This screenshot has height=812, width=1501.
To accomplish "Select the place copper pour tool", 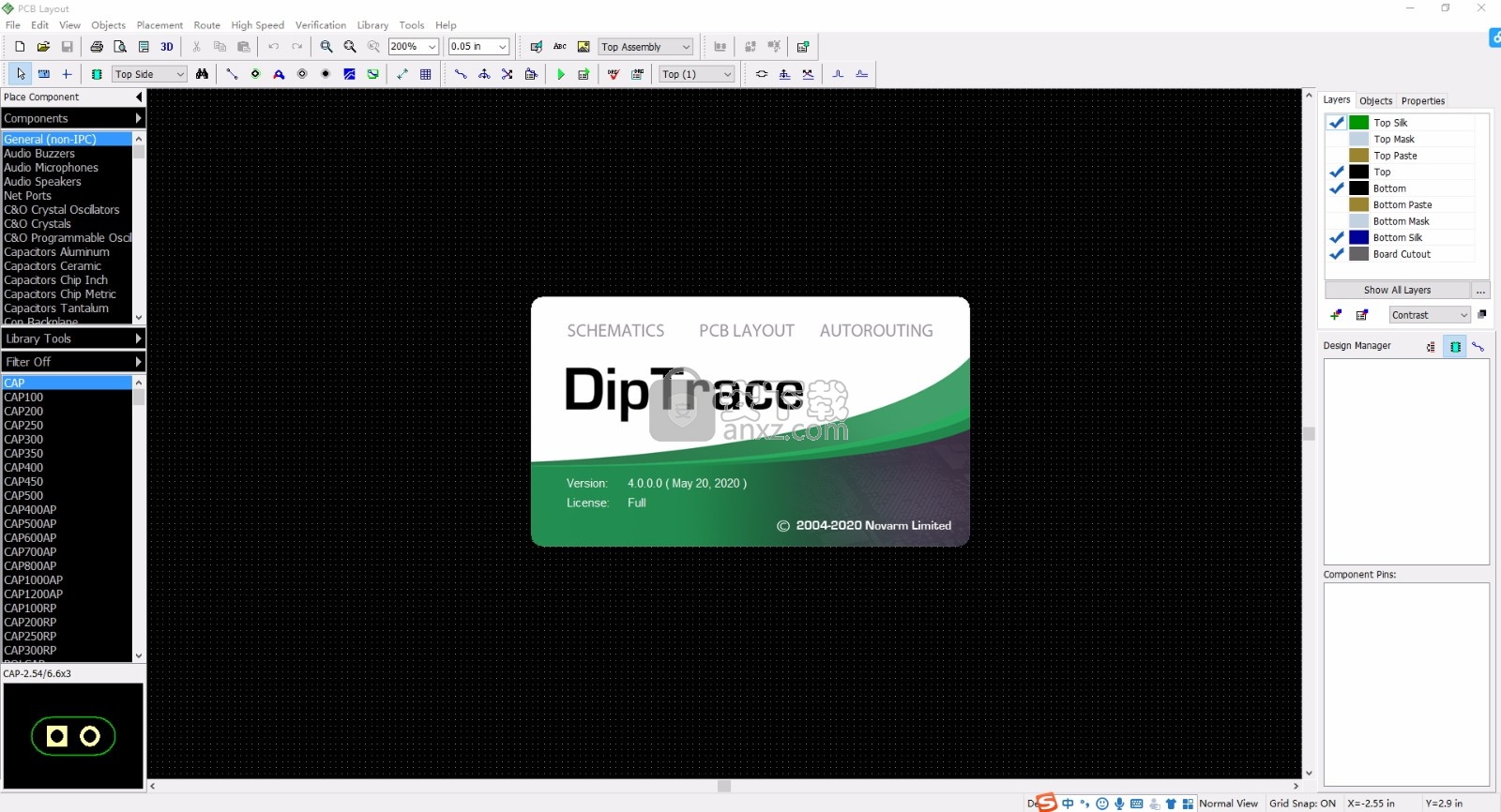I will coord(349,74).
